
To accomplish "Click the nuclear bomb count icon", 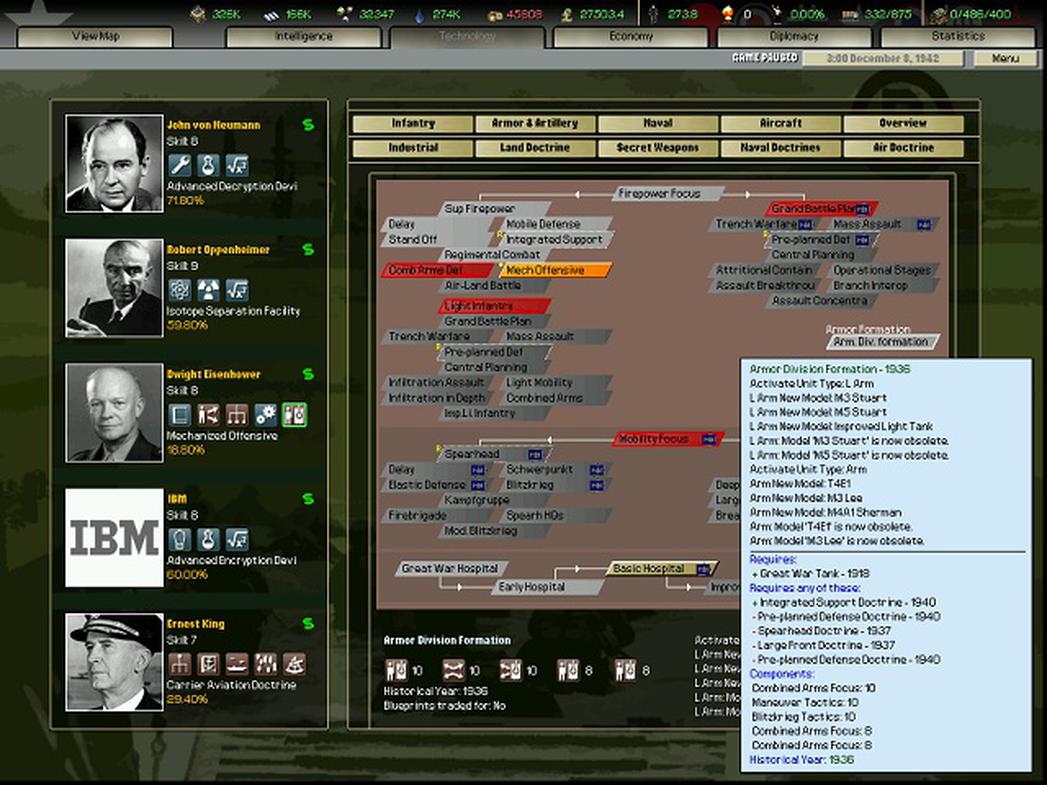I will tap(728, 13).
